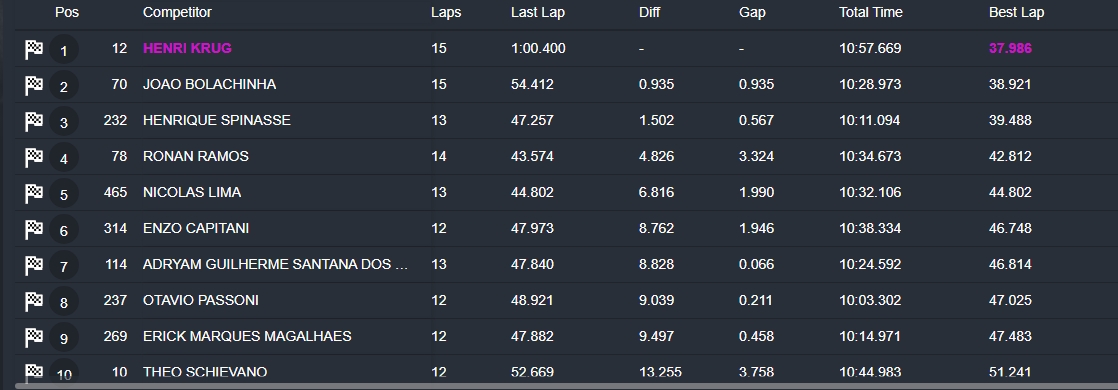Click the checkered flag beside Joao Bolachinha
This screenshot has width=1118, height=390.
click(34, 86)
